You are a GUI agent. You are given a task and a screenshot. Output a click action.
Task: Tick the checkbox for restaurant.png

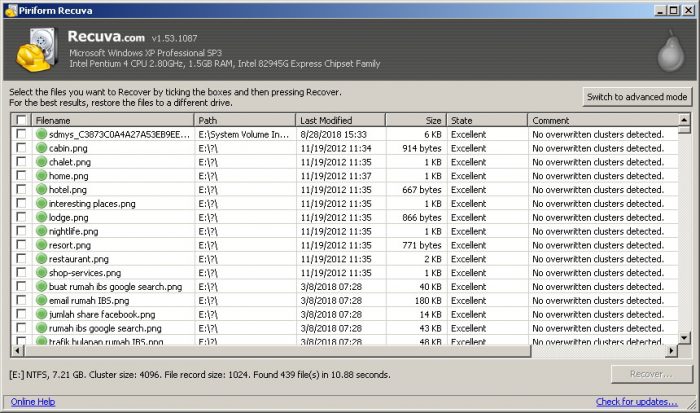(x=21, y=258)
